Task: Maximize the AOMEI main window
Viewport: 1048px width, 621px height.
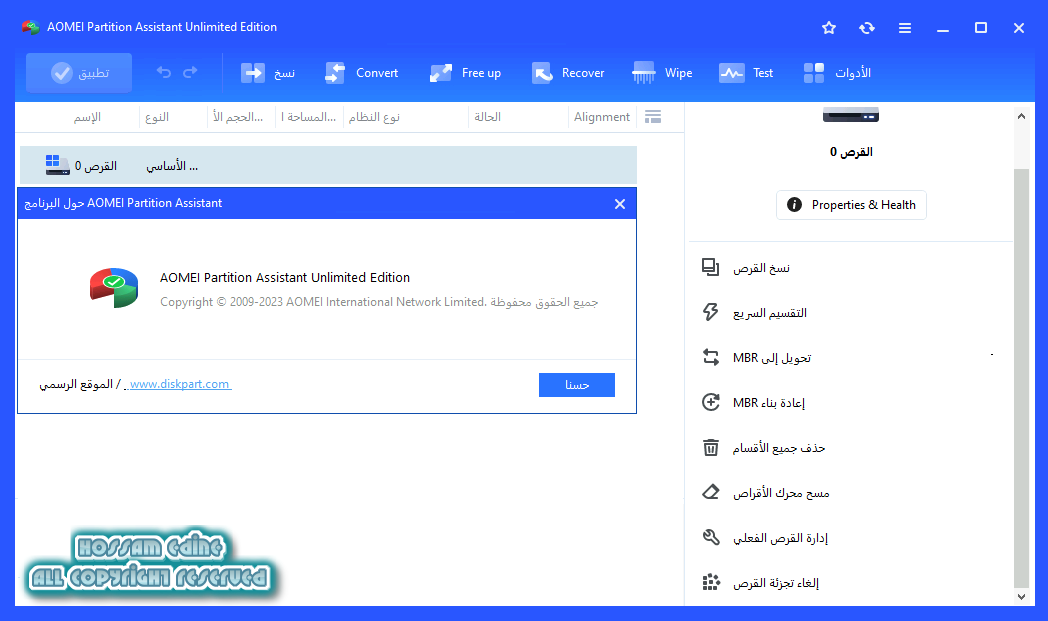Action: coord(981,28)
